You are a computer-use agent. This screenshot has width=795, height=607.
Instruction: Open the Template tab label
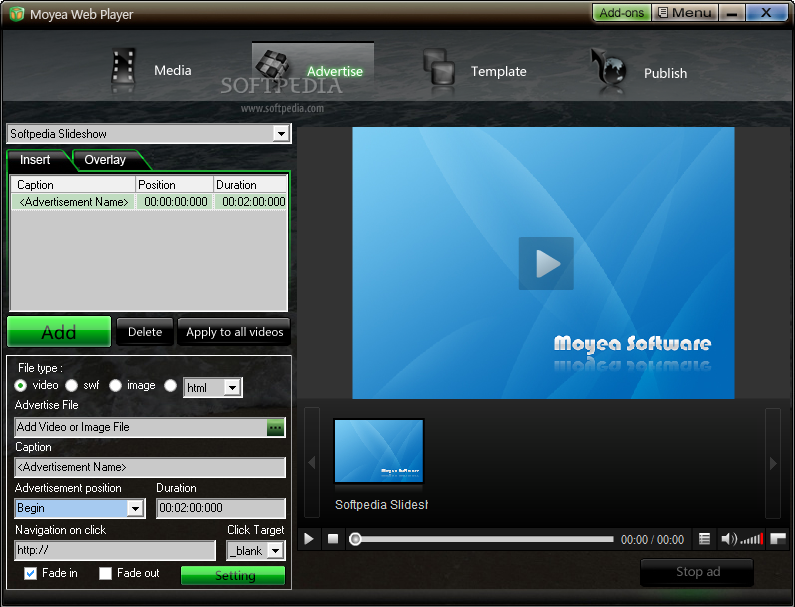click(x=498, y=72)
